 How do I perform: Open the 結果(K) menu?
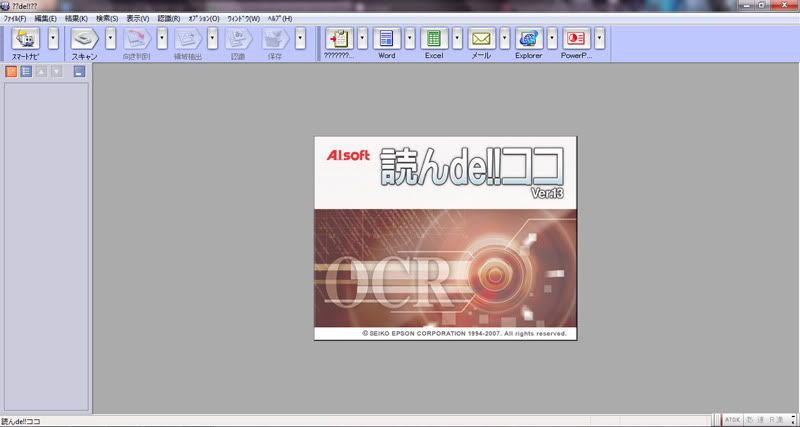(77, 18)
